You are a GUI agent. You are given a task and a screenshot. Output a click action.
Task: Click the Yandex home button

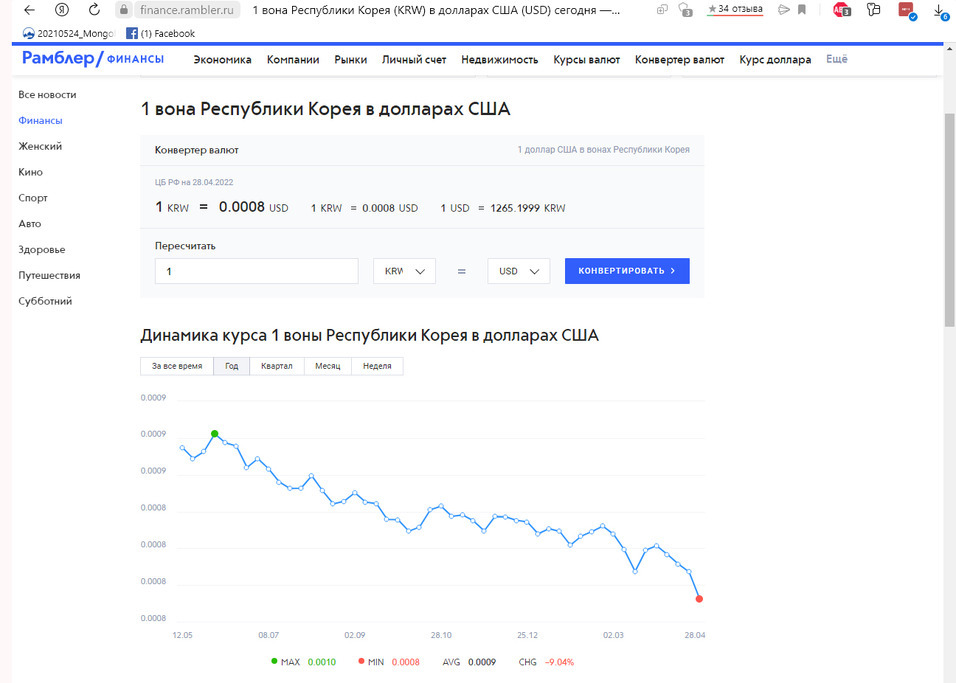62,10
